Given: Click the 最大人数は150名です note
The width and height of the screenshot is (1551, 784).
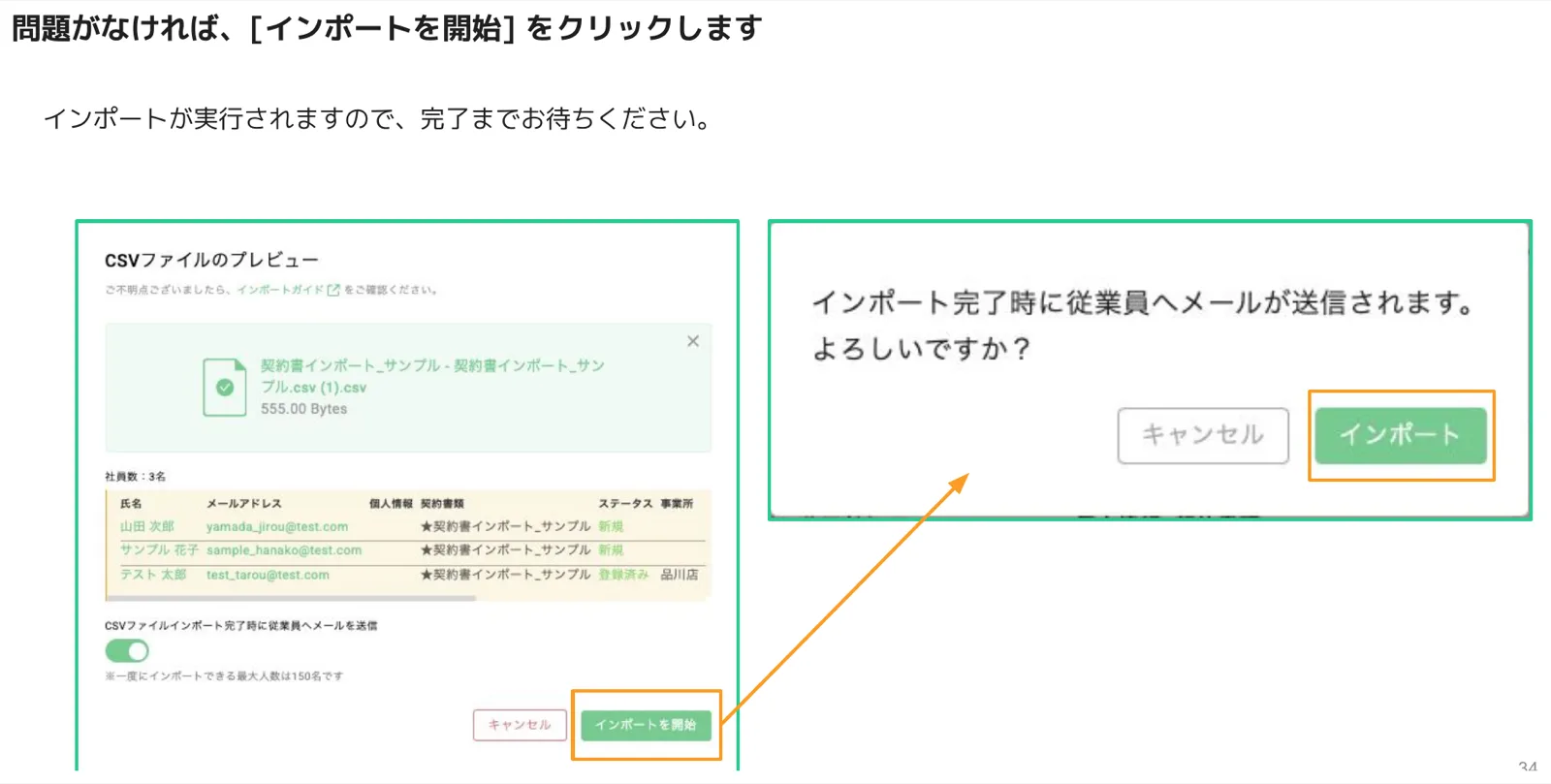Looking at the screenshot, I should (x=224, y=675).
